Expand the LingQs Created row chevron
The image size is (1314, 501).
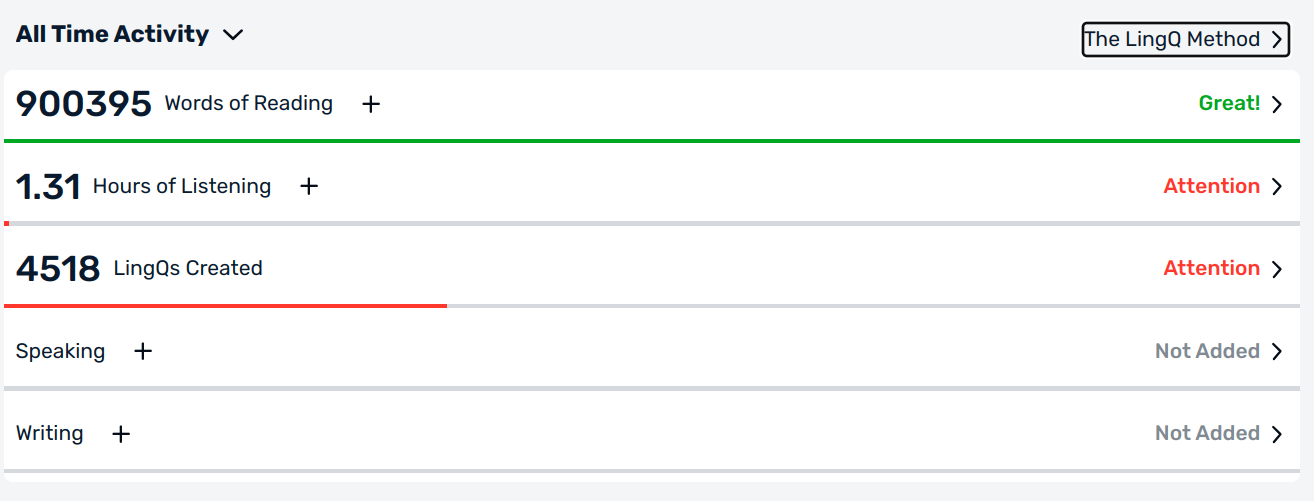pos(1276,269)
